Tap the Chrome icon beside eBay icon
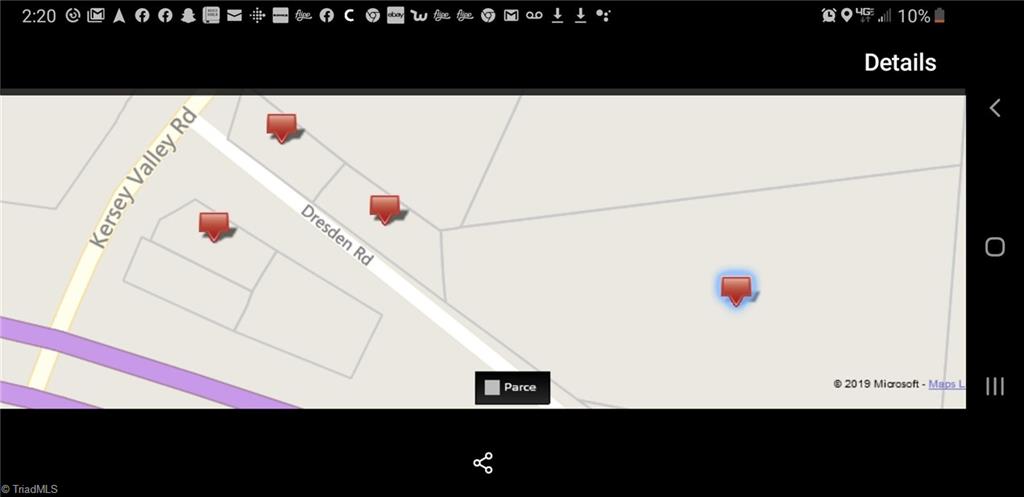 [x=372, y=16]
